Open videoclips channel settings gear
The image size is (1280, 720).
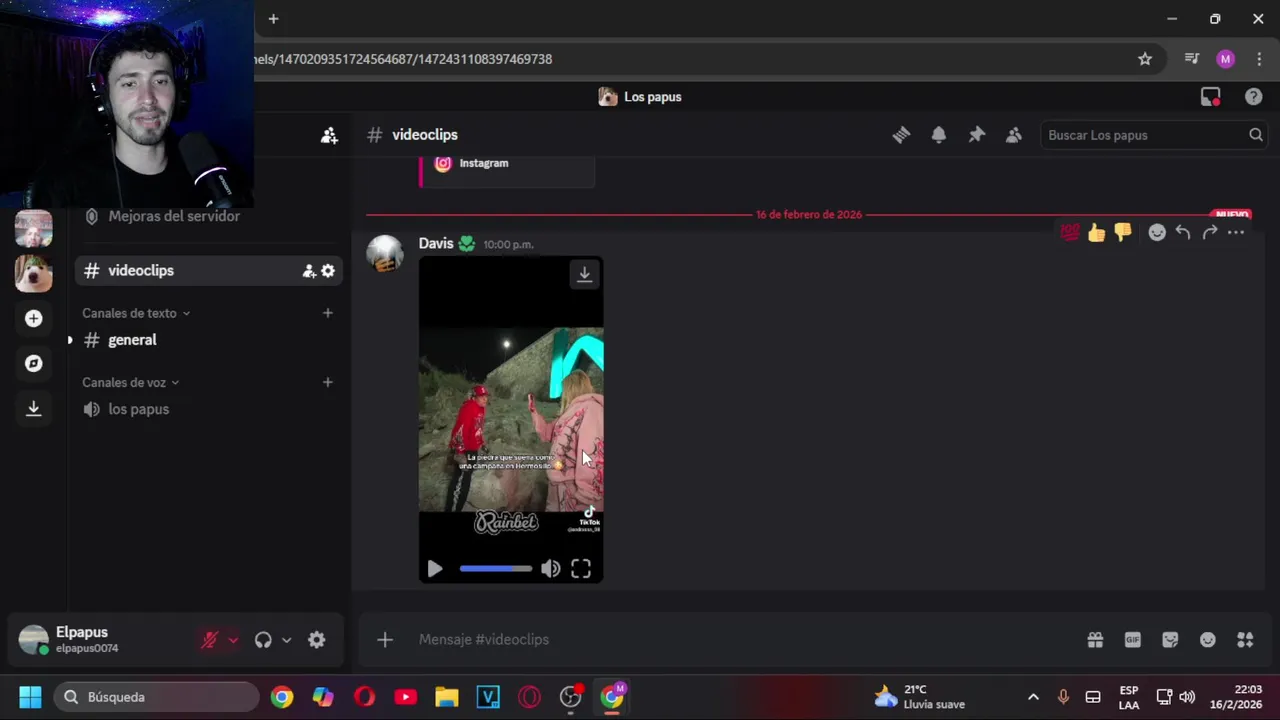328,271
